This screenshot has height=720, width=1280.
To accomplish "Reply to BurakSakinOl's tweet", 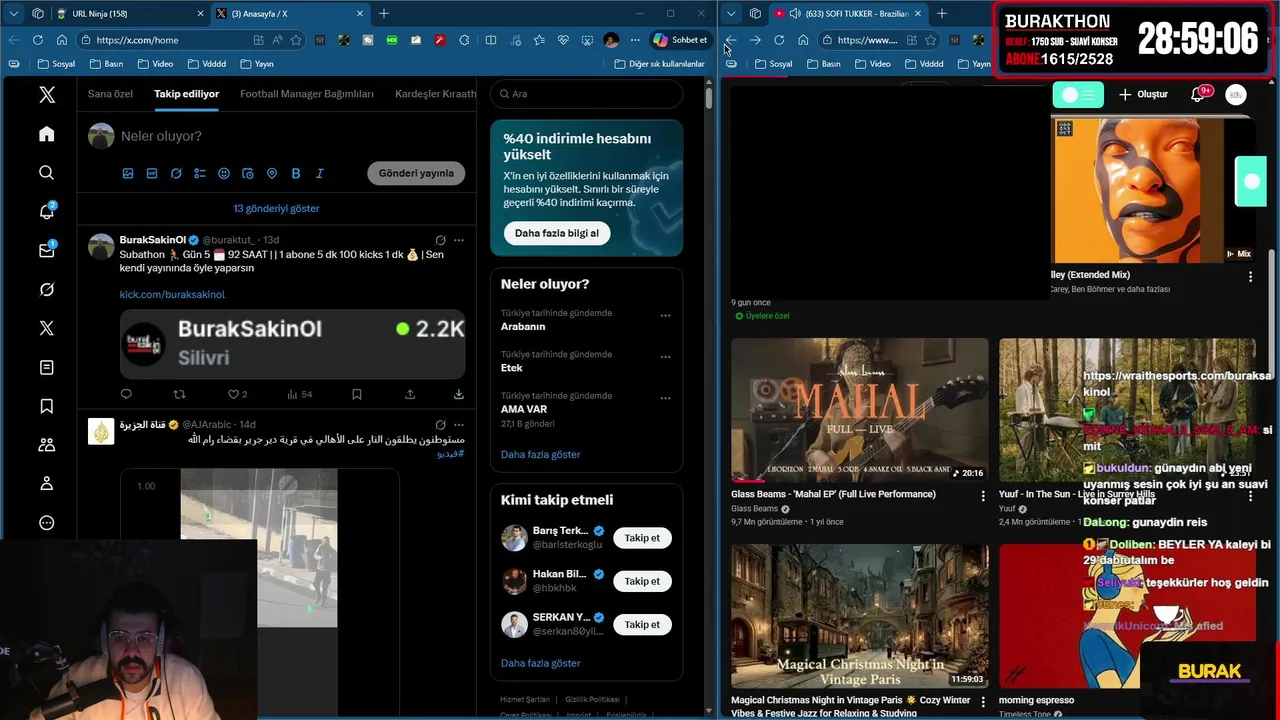I will [x=126, y=395].
